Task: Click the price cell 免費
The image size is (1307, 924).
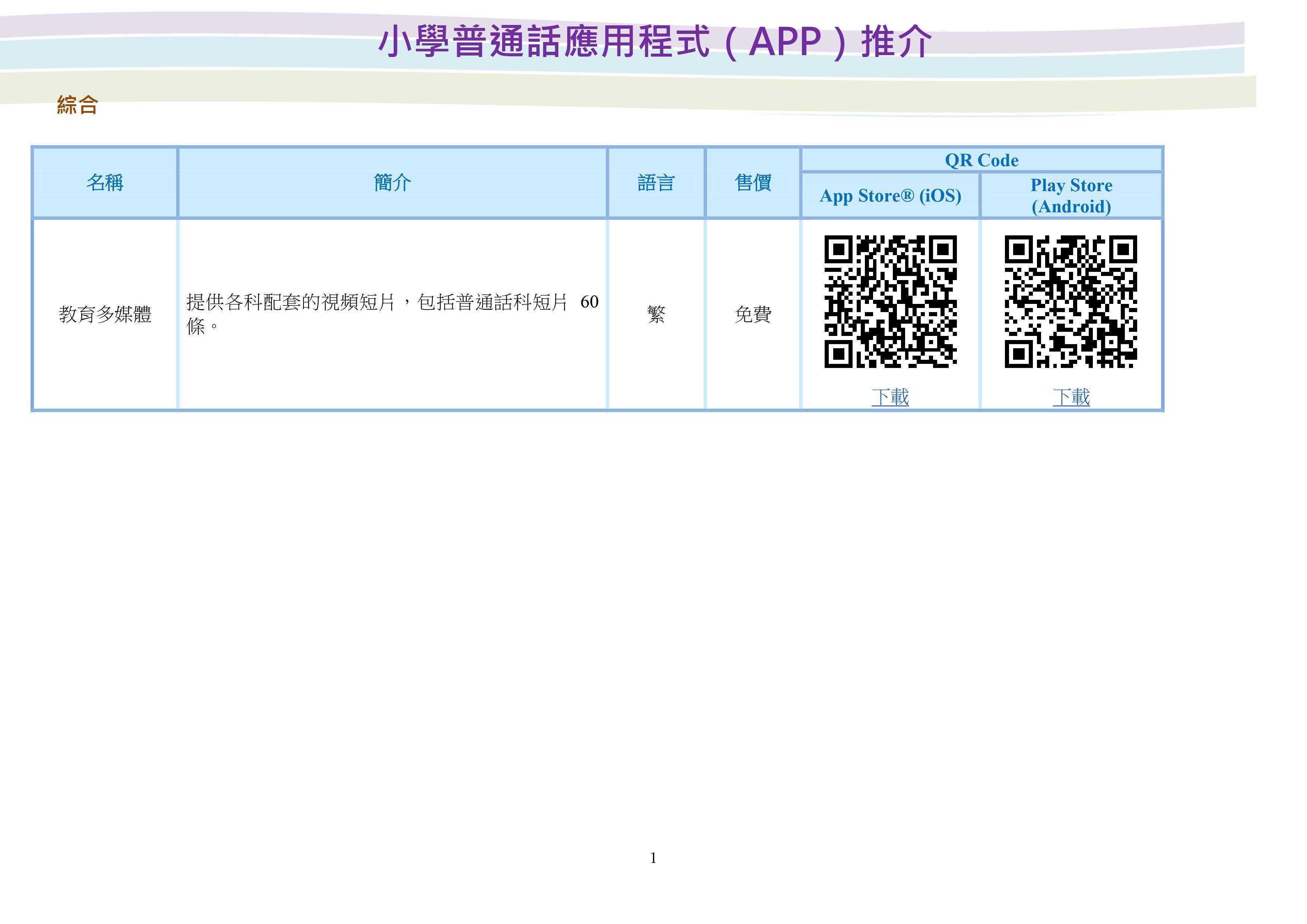Action: pos(753,314)
